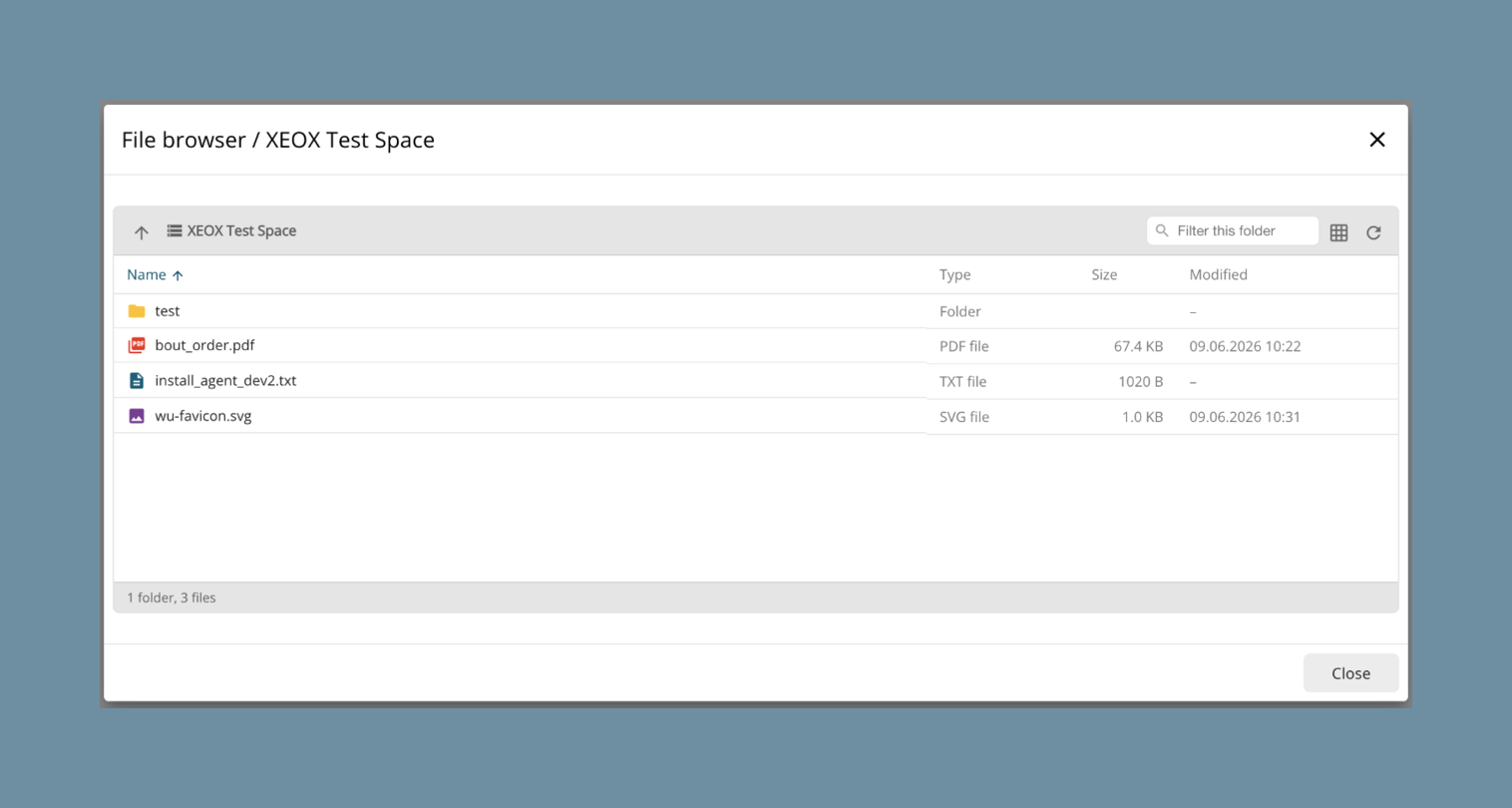Click the Name sort arrow
The width and height of the screenshot is (1512, 808).
click(x=178, y=275)
